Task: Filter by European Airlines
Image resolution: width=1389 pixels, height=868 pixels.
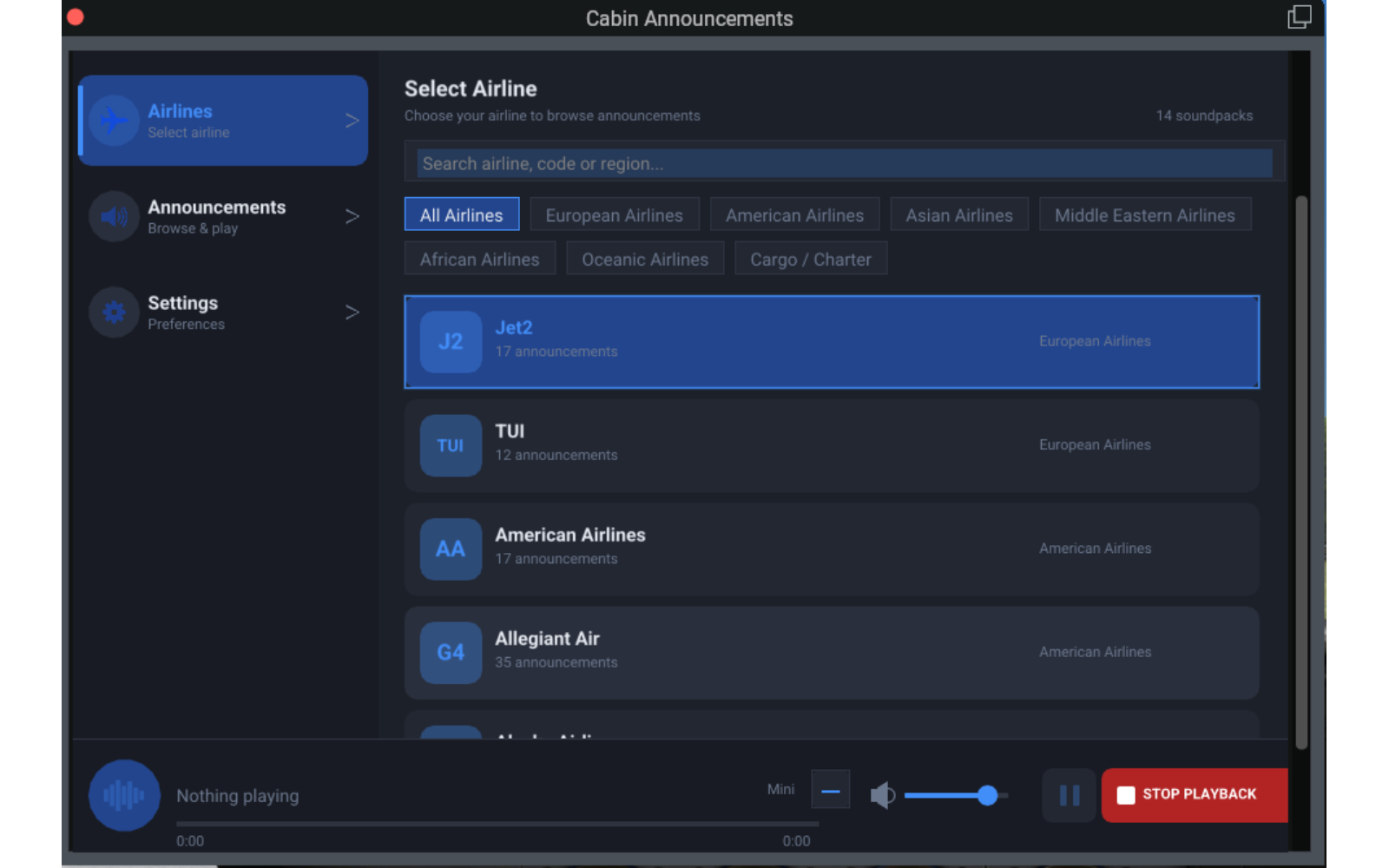Action: (x=615, y=214)
